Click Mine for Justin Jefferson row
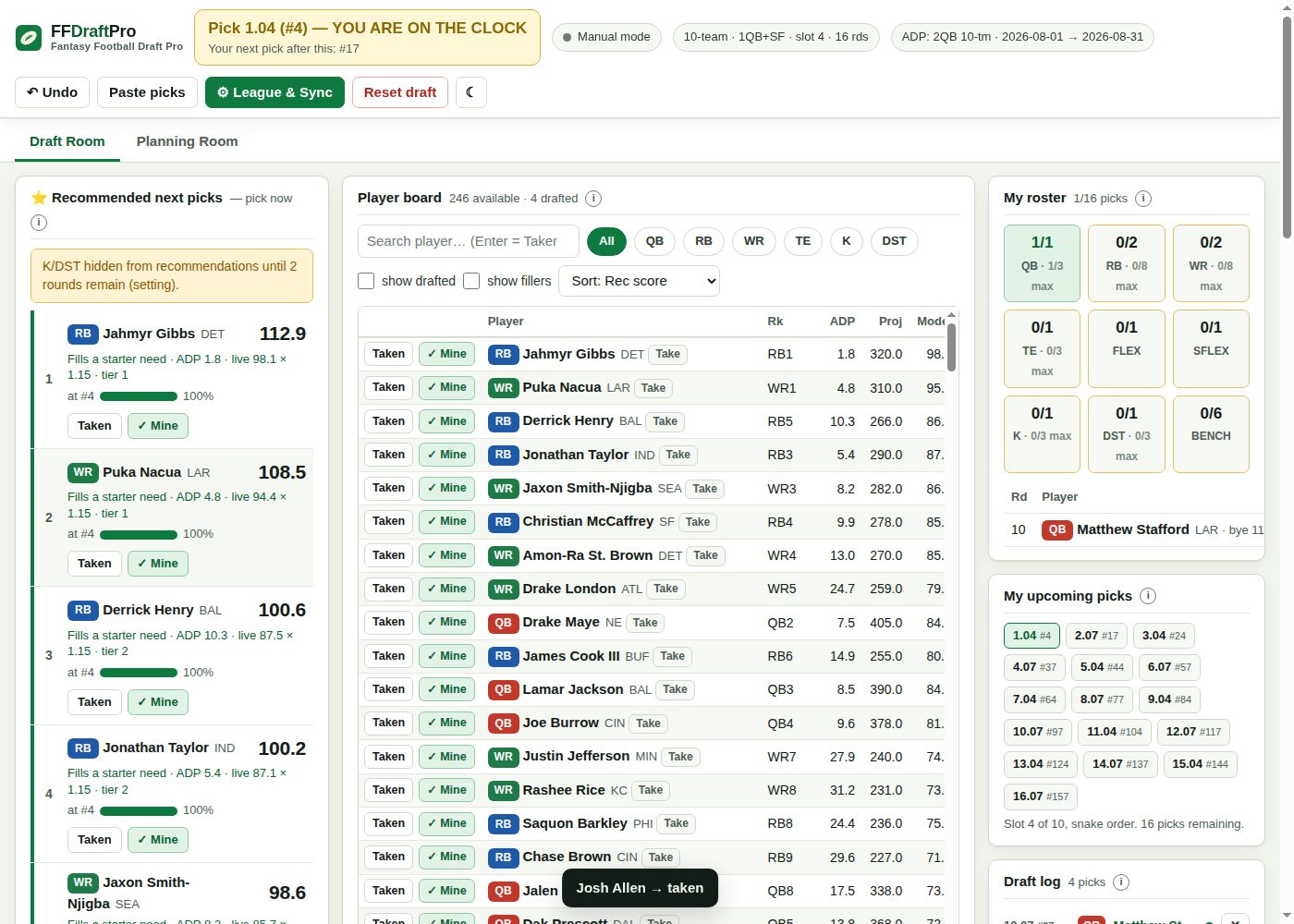 (446, 757)
